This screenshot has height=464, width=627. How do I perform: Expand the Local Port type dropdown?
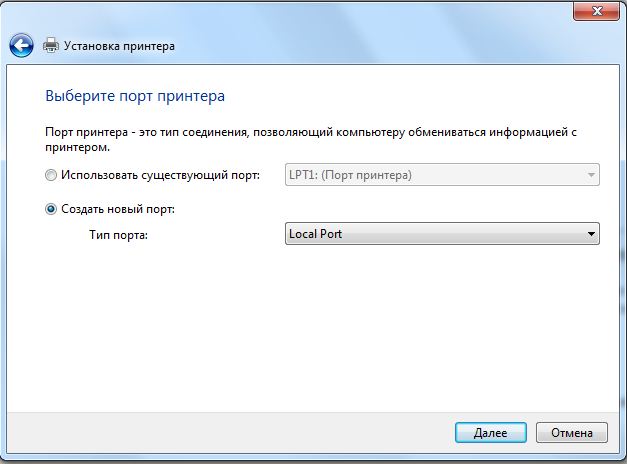[441, 235]
